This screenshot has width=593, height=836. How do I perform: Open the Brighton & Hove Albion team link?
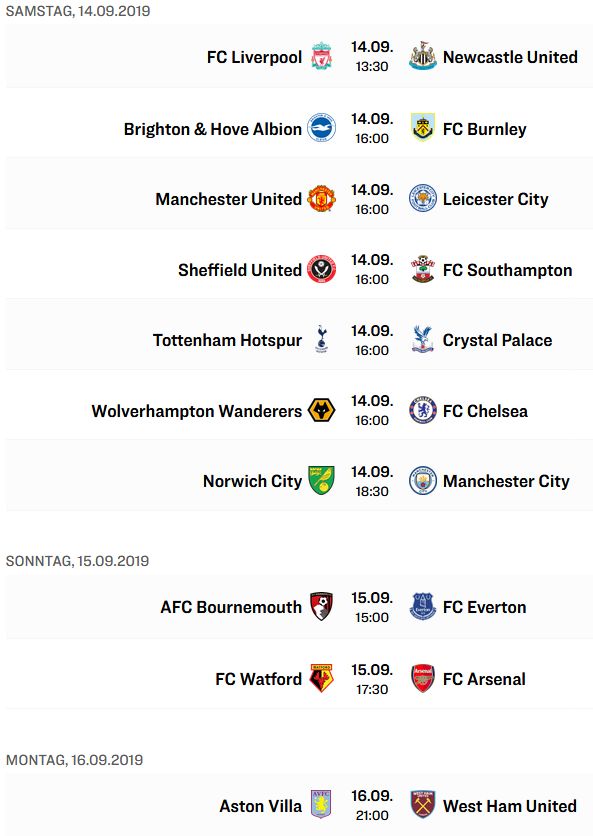213,129
